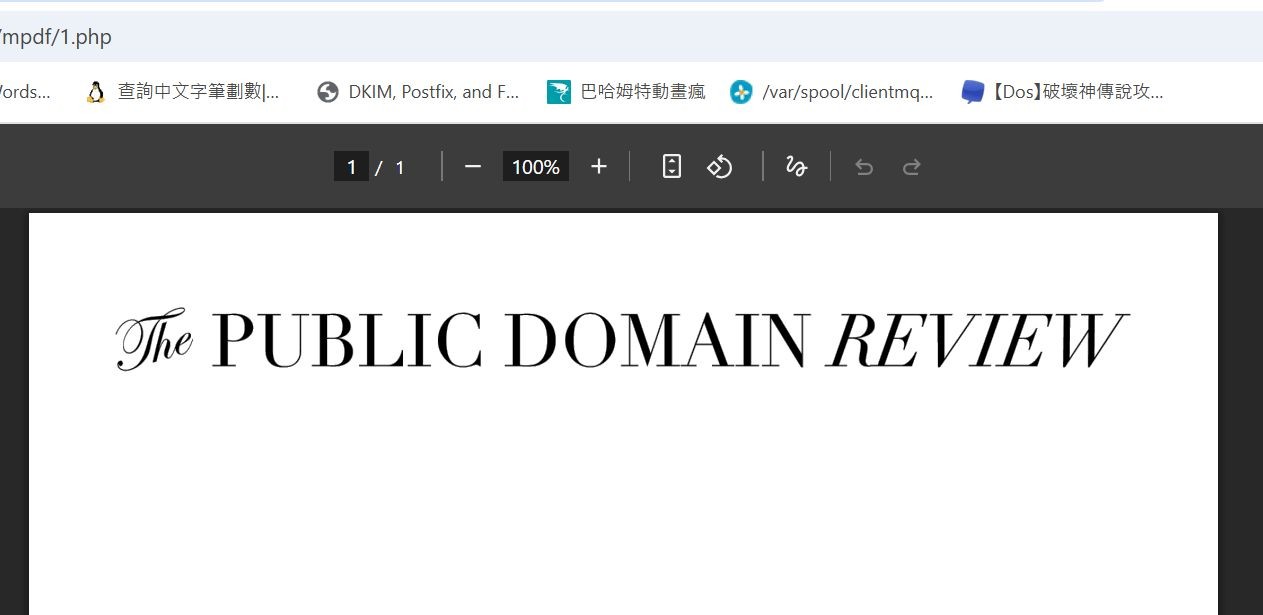The height and width of the screenshot is (615, 1263).
Task: Click the zoom in plus icon
Action: tap(599, 167)
